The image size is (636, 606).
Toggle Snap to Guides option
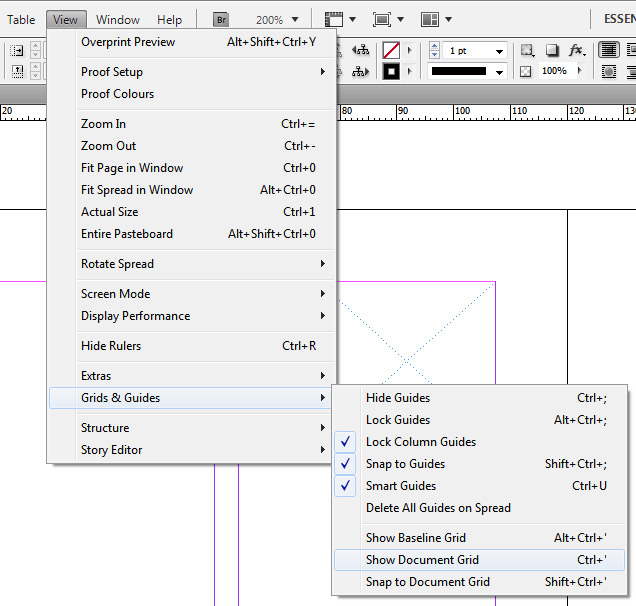[x=479, y=464]
